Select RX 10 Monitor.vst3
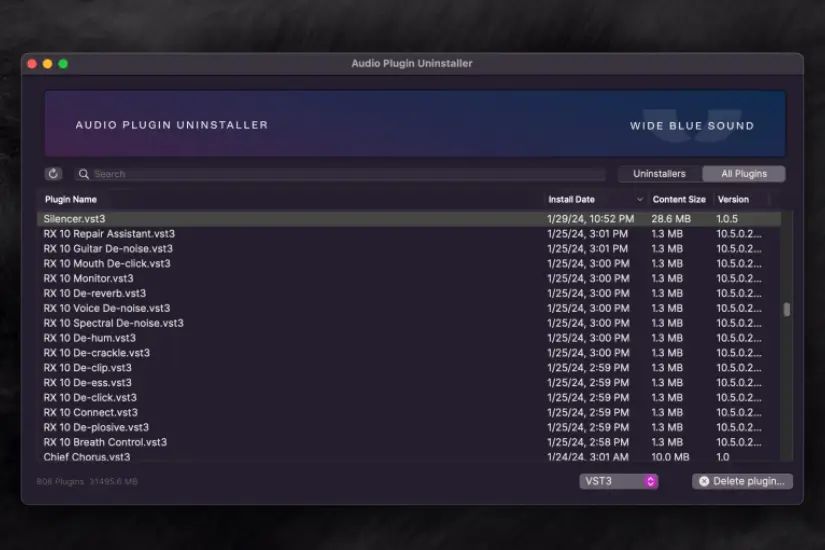Viewport: 825px width, 550px height. pos(409,278)
